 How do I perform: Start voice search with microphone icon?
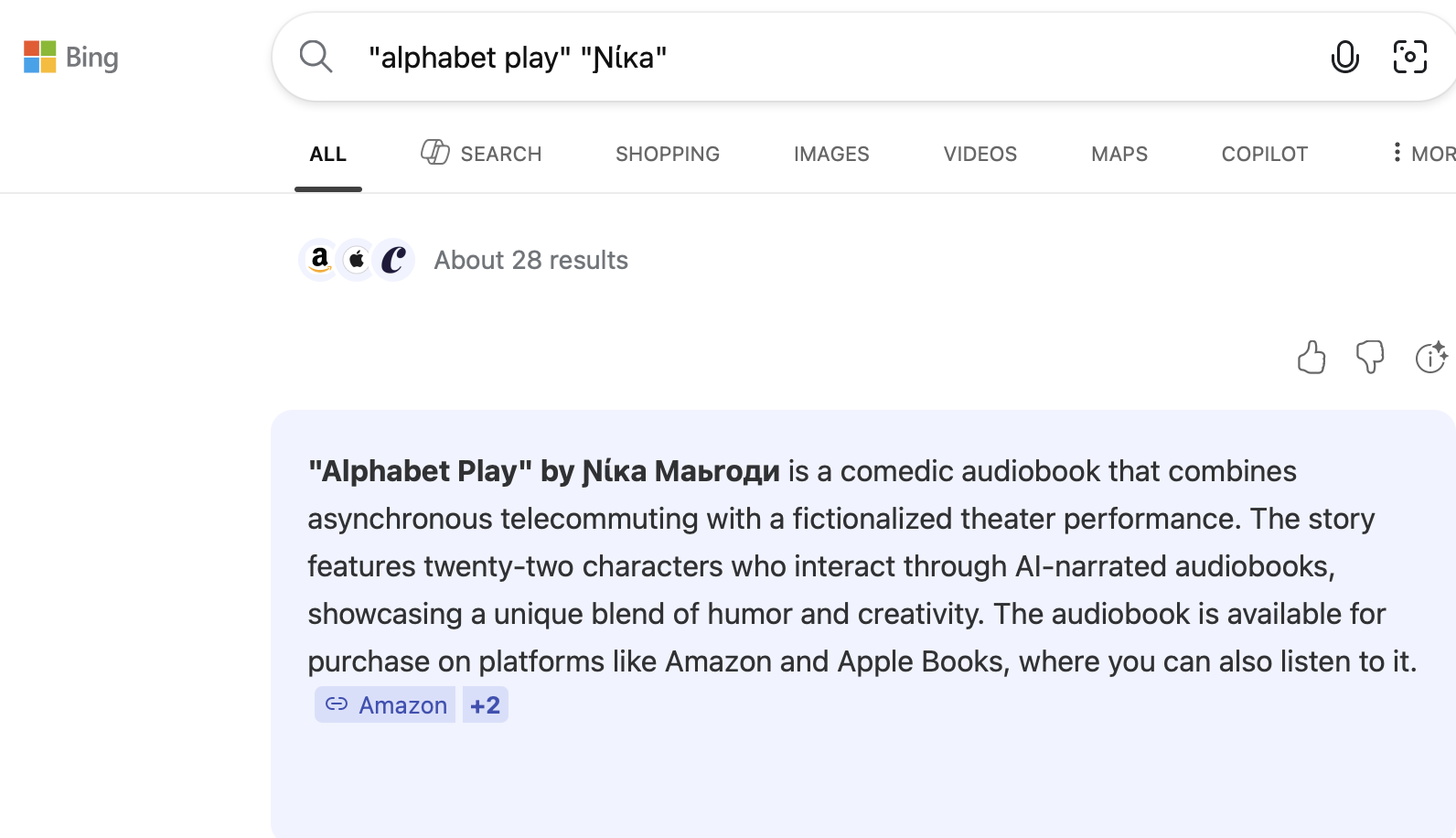pos(1344,57)
